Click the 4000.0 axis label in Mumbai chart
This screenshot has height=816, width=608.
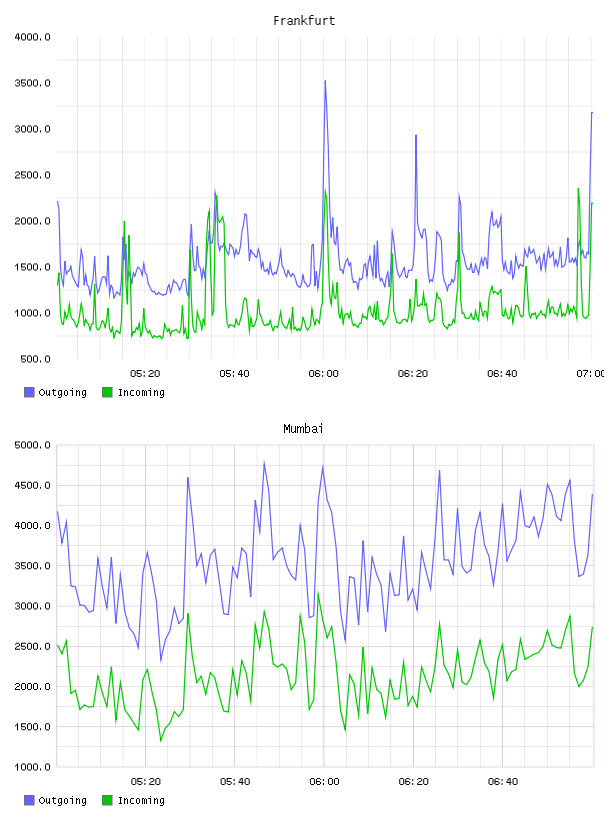32,526
